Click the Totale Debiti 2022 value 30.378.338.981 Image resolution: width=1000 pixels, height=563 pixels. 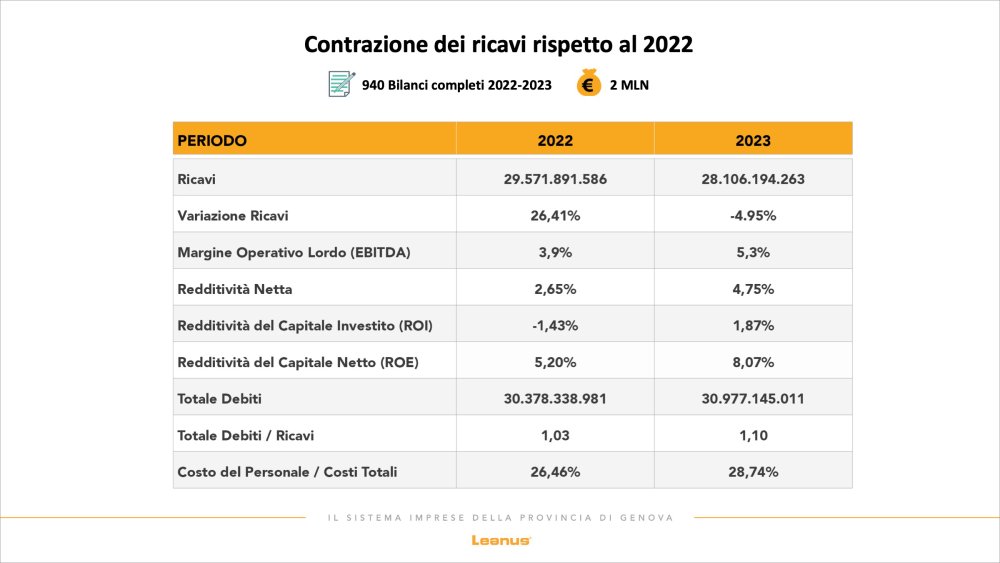[555, 398]
